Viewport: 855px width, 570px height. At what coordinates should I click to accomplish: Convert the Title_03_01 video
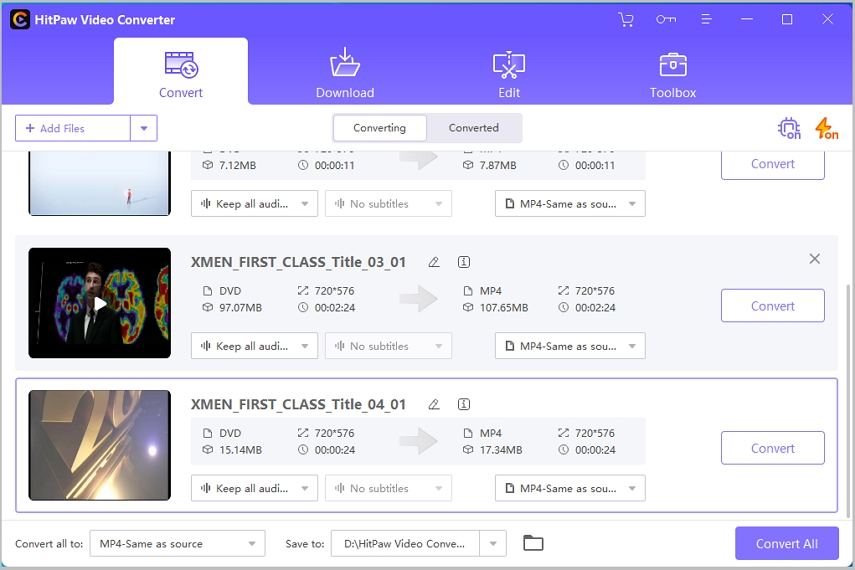coord(773,306)
